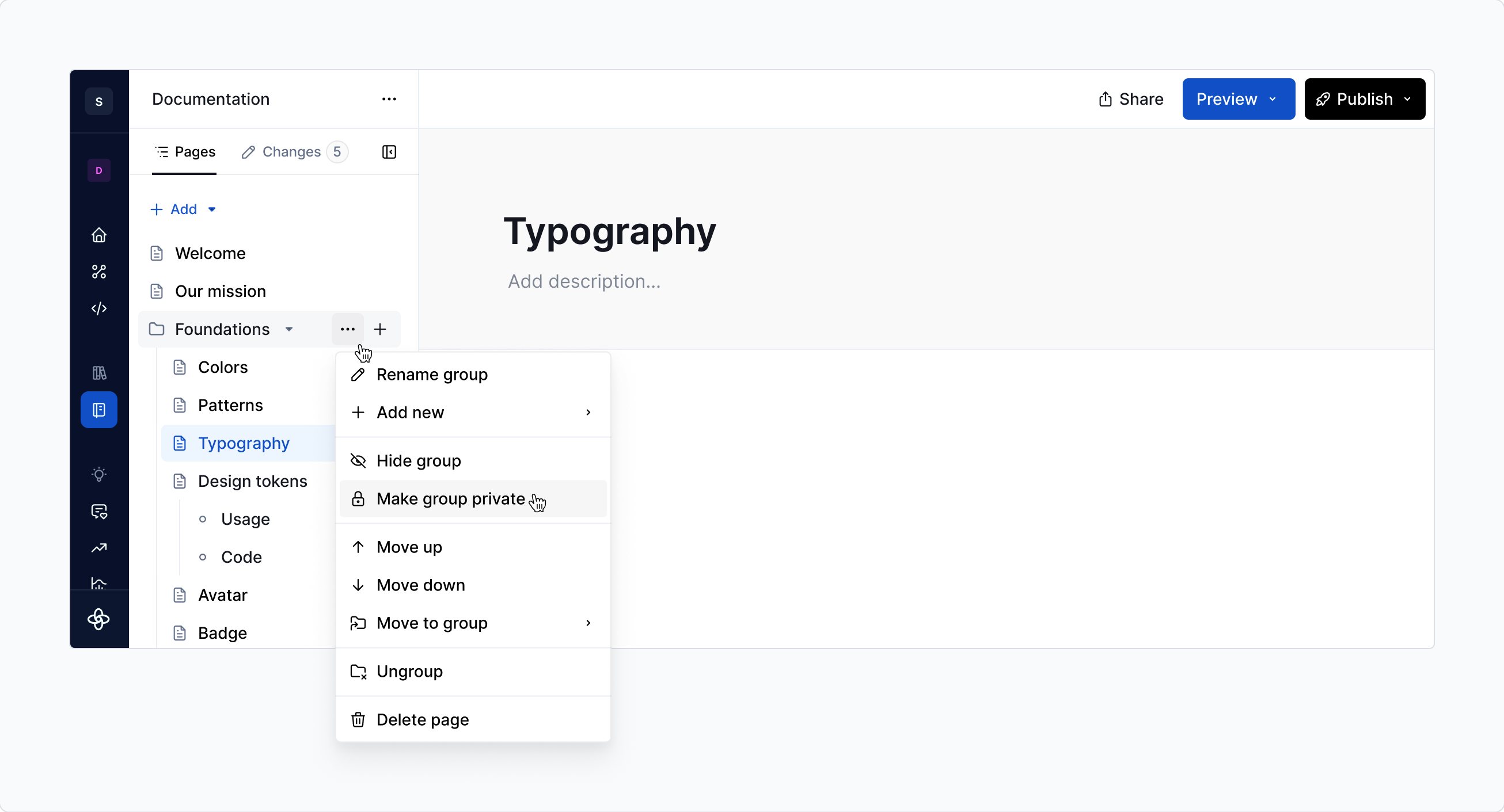Click the Add description field
Image resolution: width=1504 pixels, height=812 pixels.
click(x=584, y=281)
